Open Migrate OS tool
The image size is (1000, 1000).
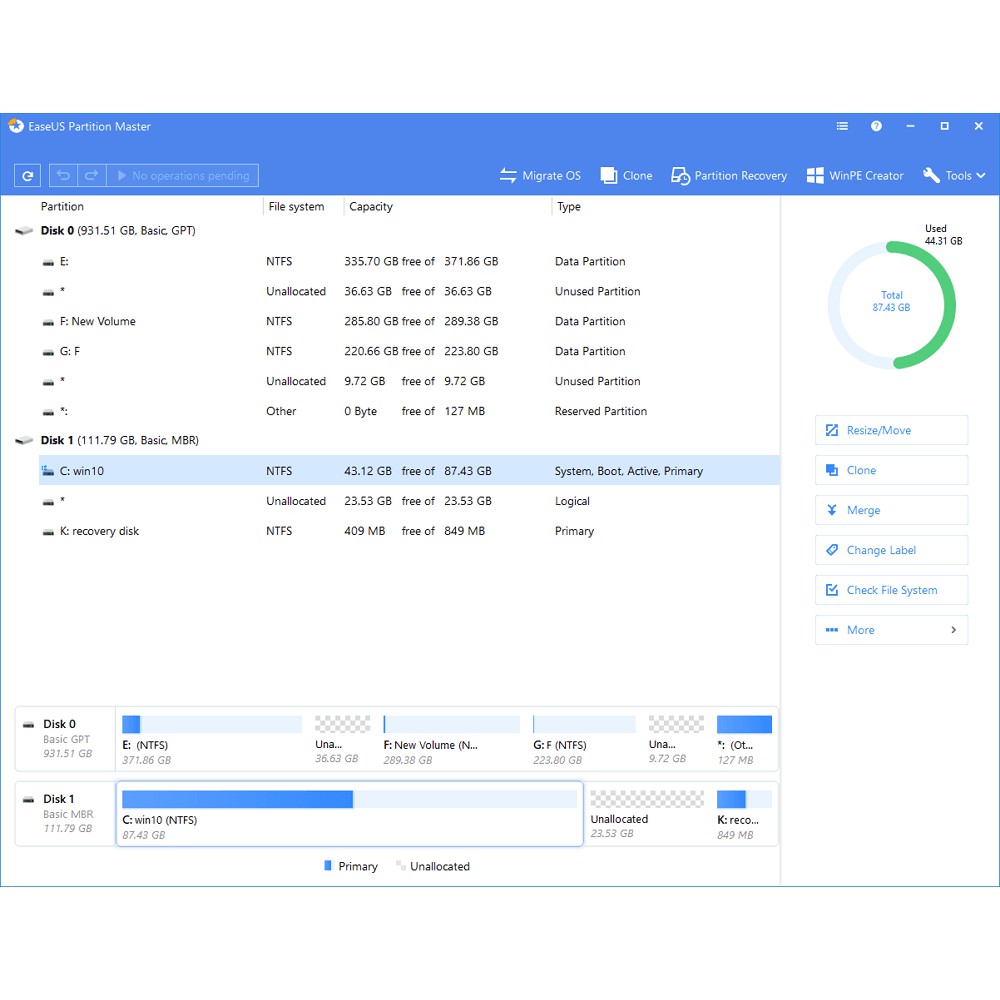coord(540,176)
